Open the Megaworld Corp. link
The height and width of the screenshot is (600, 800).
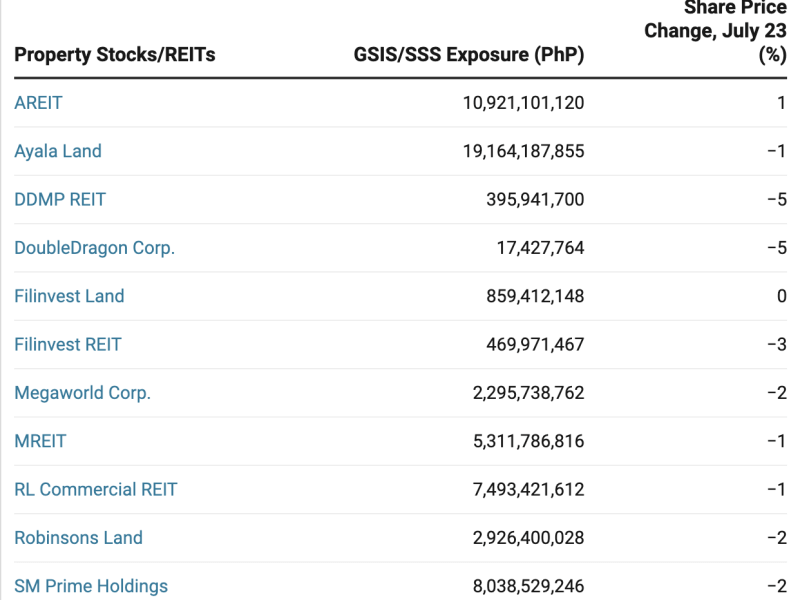tap(83, 393)
